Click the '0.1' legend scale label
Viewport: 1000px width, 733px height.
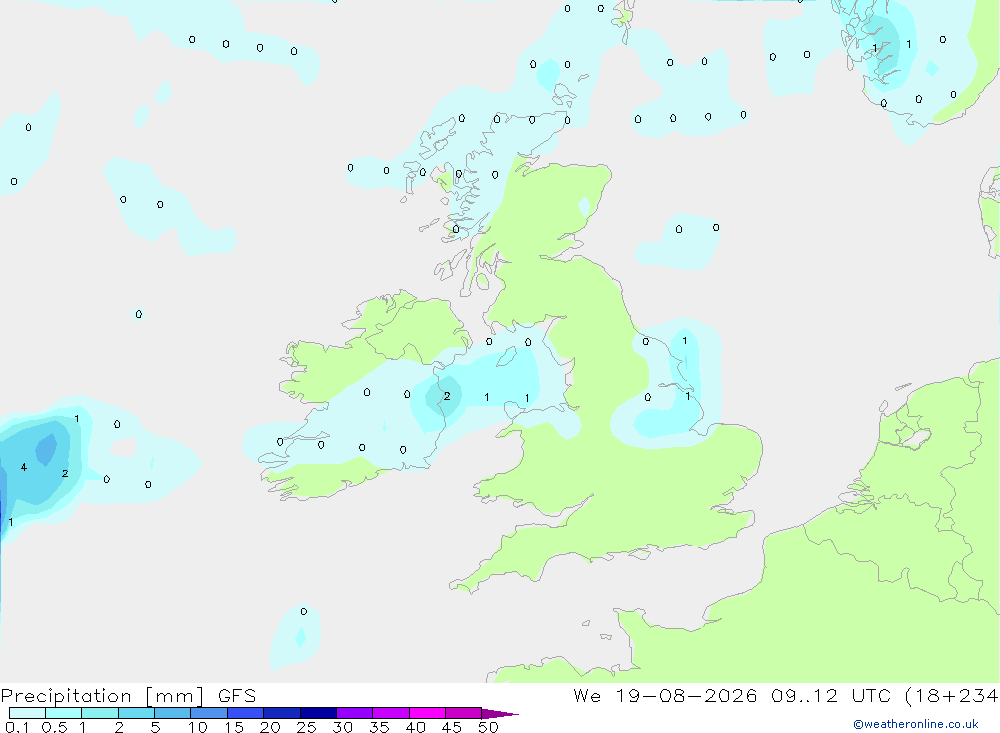click(17, 727)
